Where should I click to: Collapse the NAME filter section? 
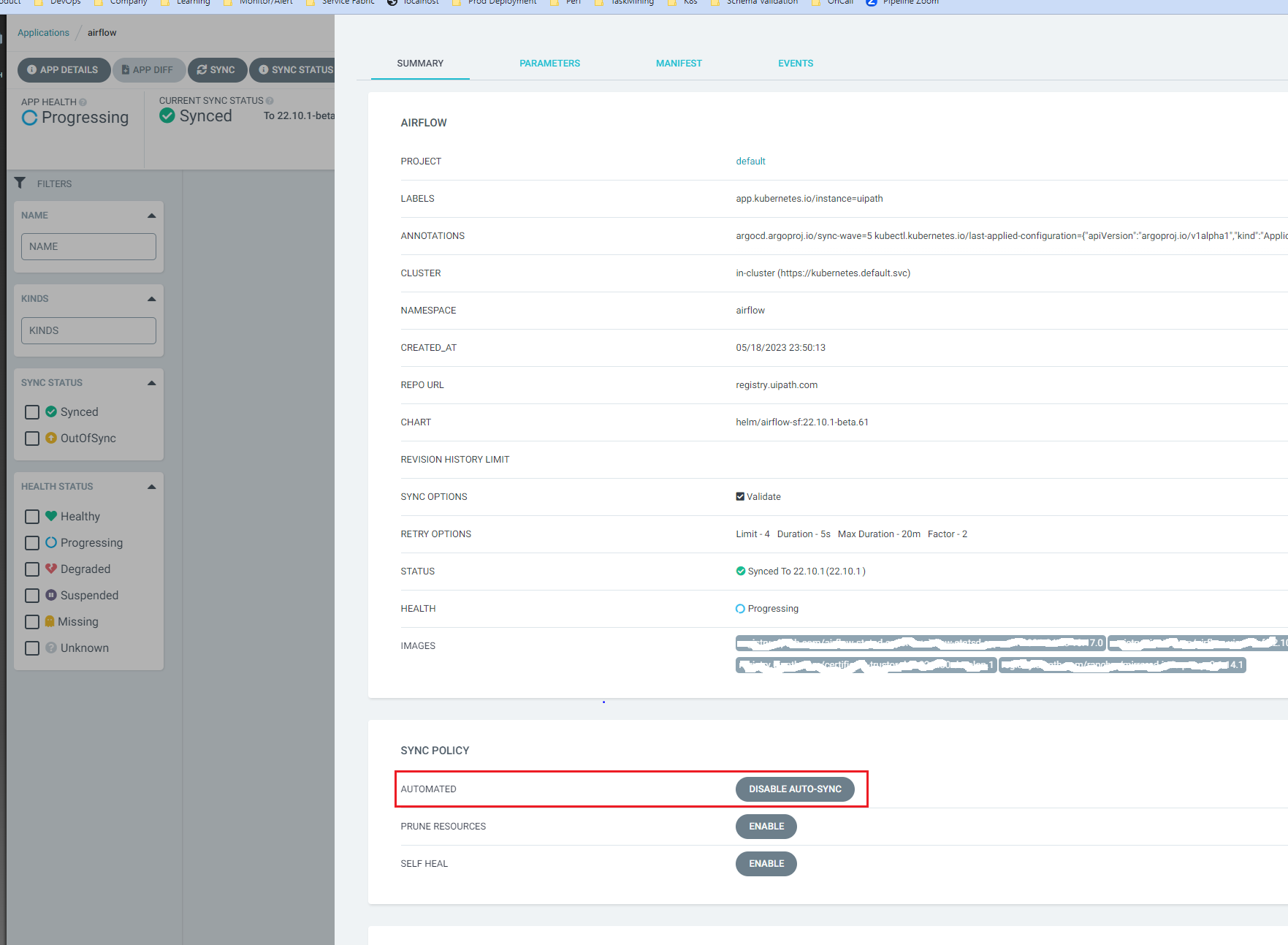tap(151, 216)
